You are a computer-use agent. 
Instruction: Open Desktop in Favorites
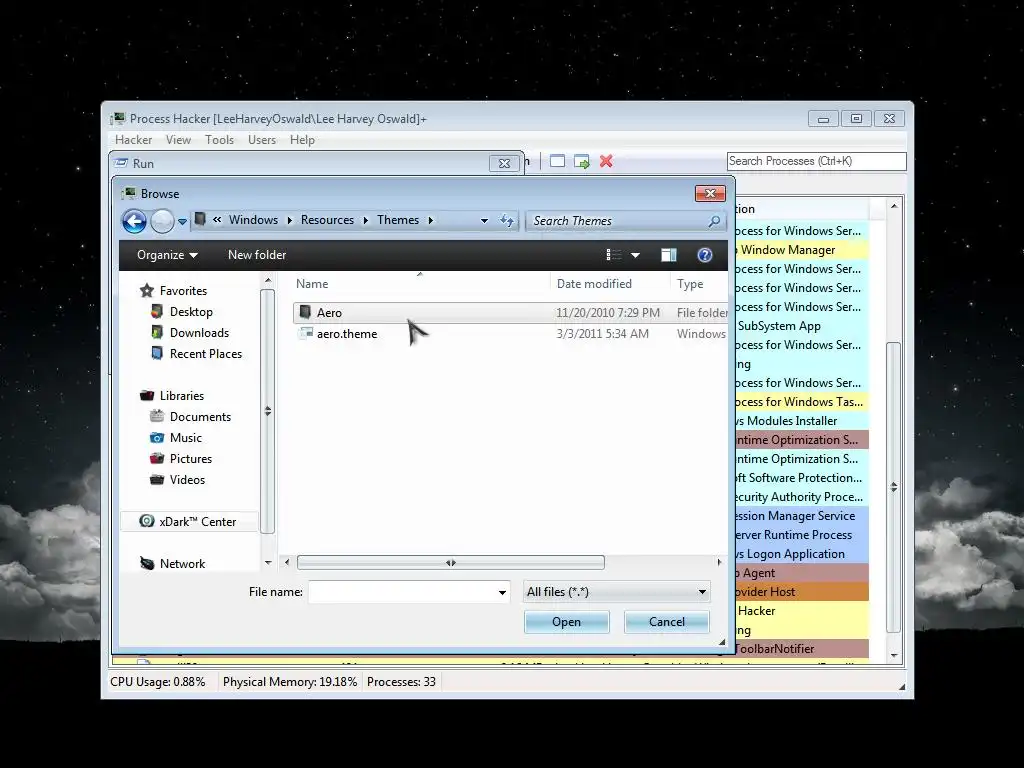pyautogui.click(x=191, y=312)
